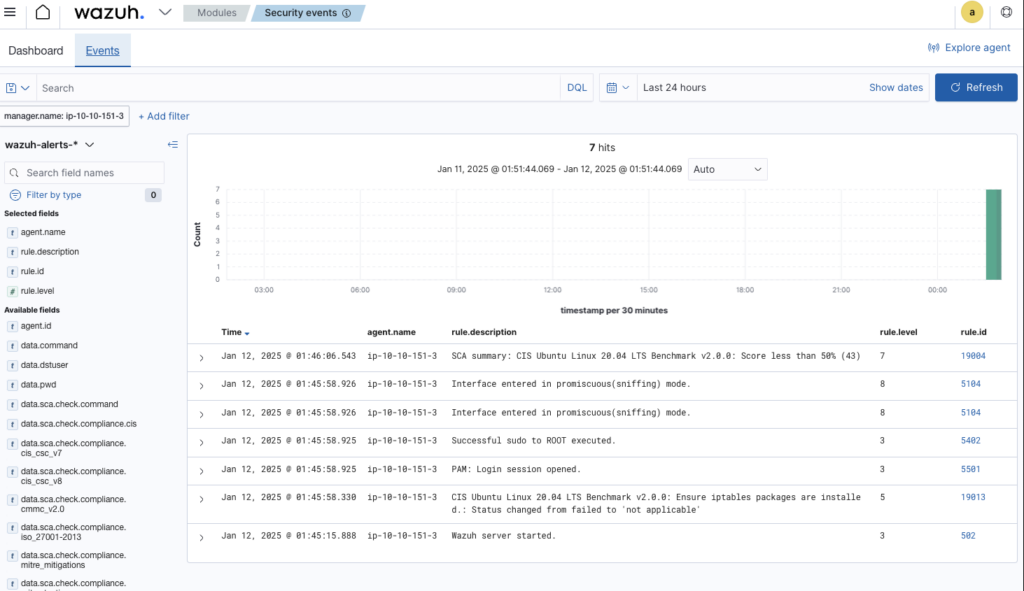Open the saved queries dropdown
This screenshot has height=591, width=1024.
18,88
